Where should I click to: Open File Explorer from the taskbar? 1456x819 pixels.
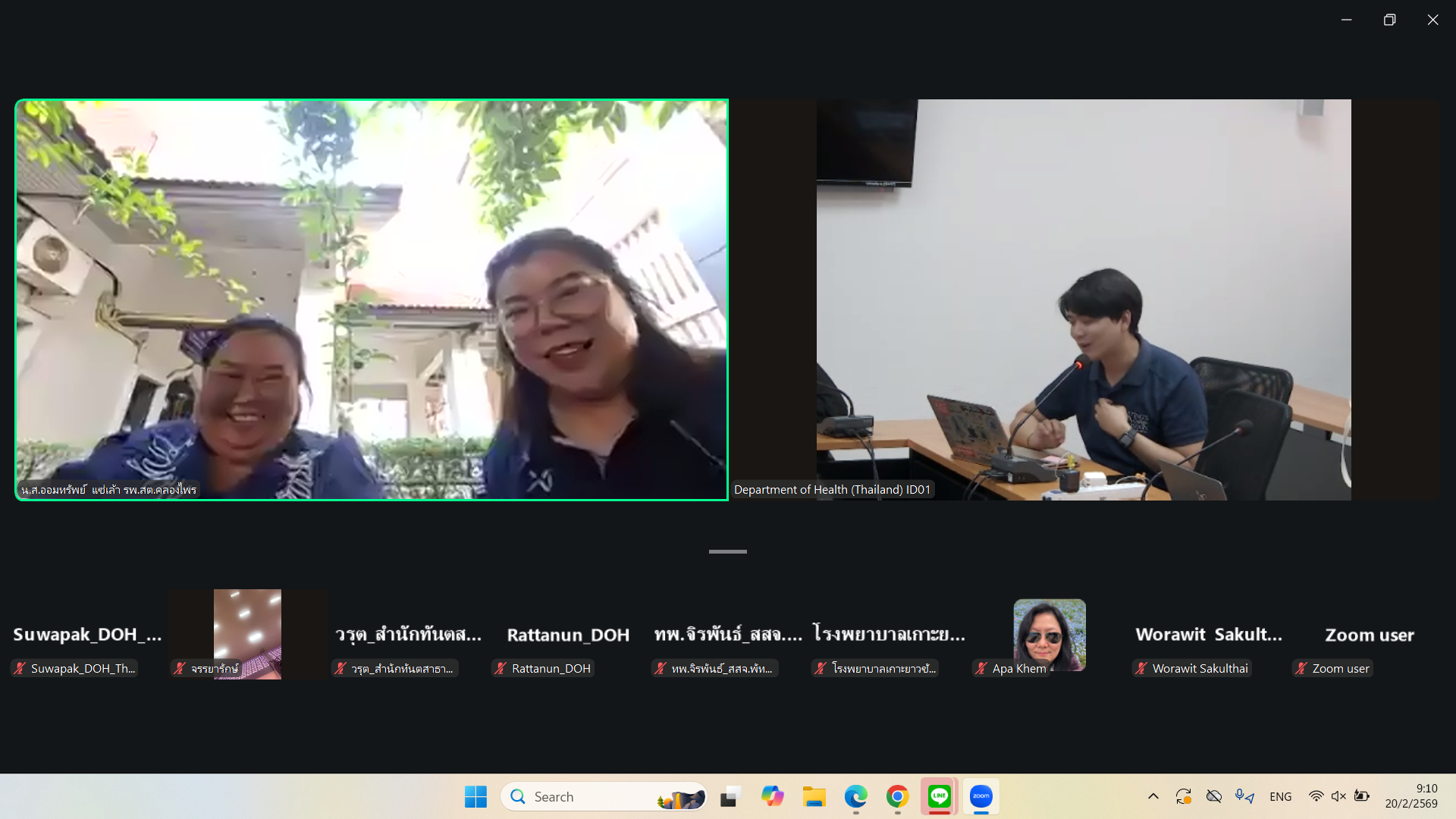814,796
